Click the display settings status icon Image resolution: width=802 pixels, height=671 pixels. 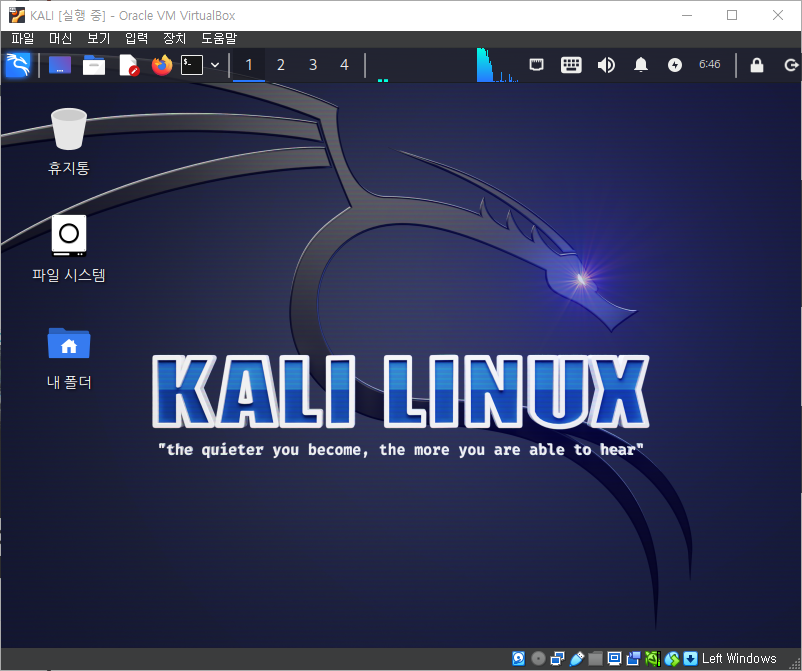coord(614,659)
